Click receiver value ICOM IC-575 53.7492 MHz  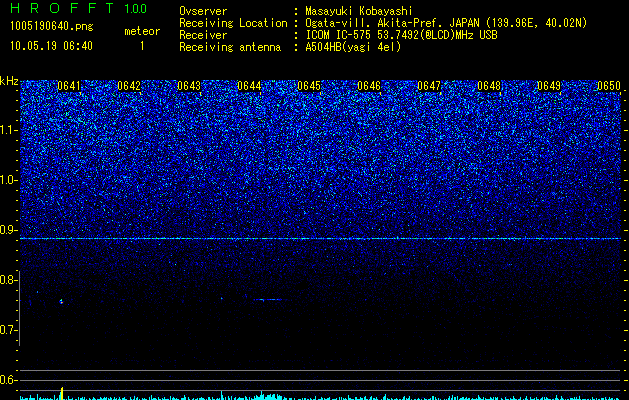coord(401,35)
